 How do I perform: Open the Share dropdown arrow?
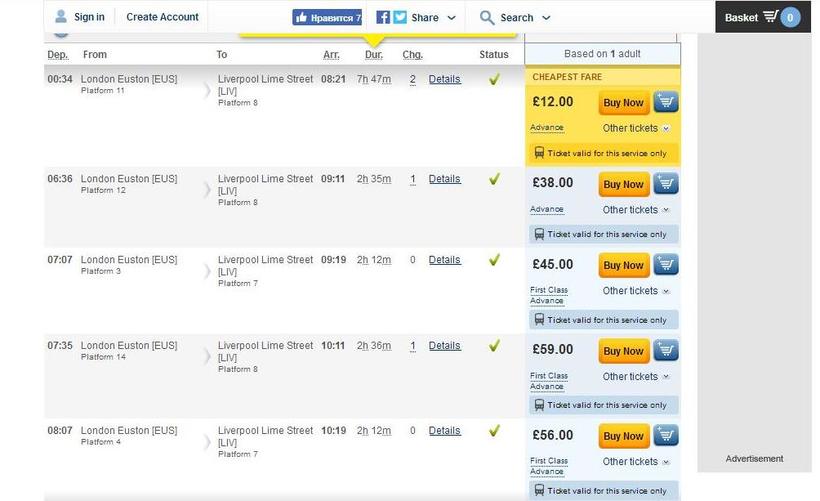click(452, 18)
